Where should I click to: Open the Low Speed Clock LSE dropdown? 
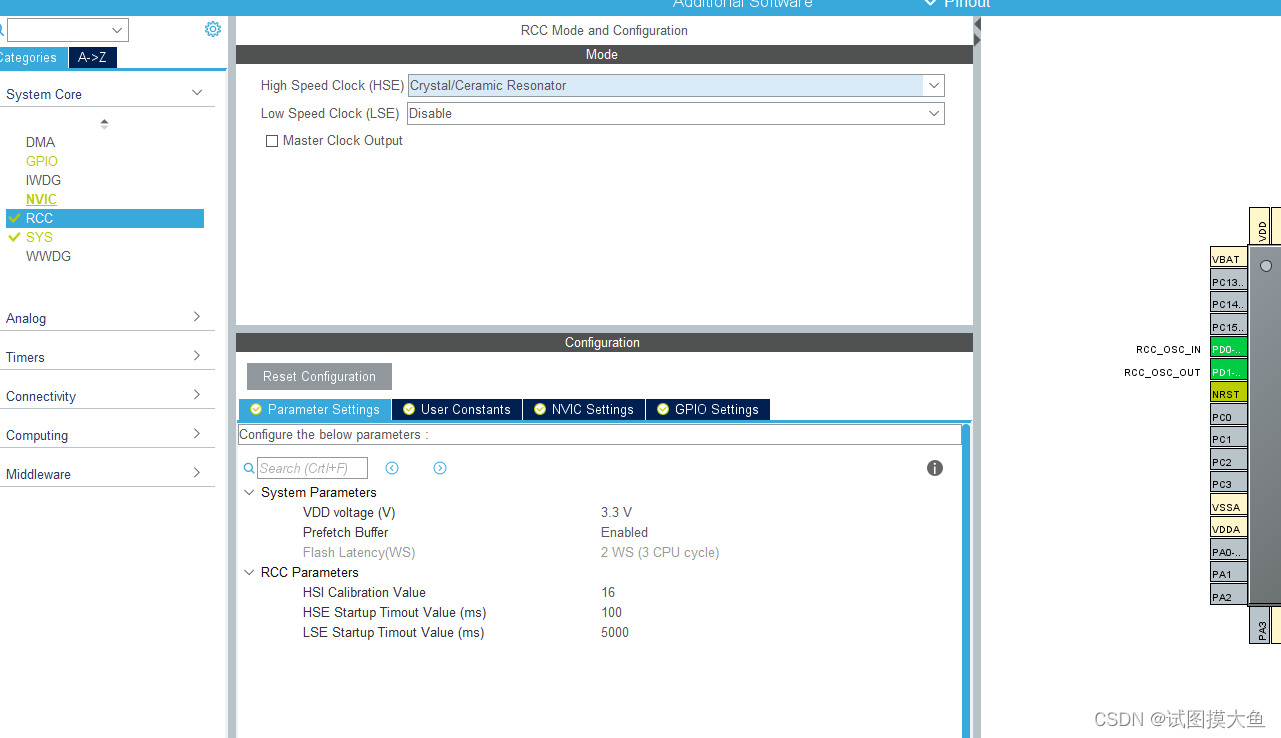[x=932, y=113]
